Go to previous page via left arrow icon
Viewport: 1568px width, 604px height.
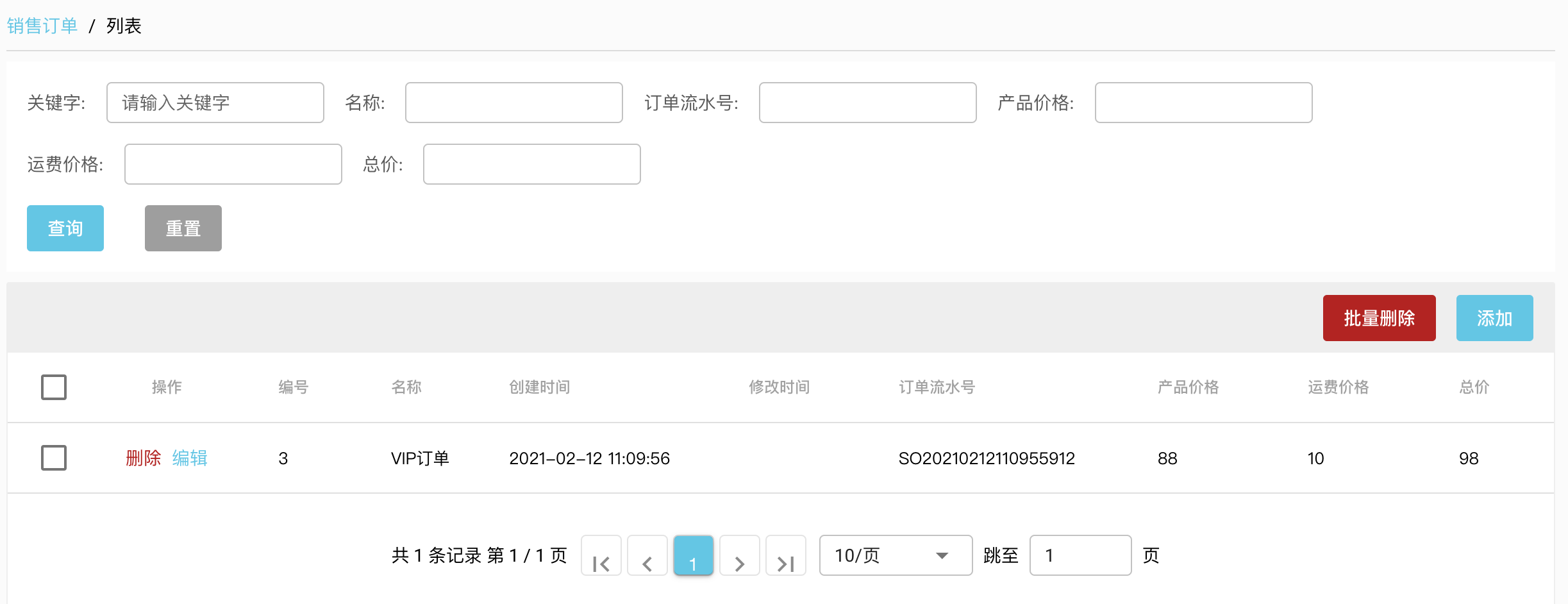(647, 555)
